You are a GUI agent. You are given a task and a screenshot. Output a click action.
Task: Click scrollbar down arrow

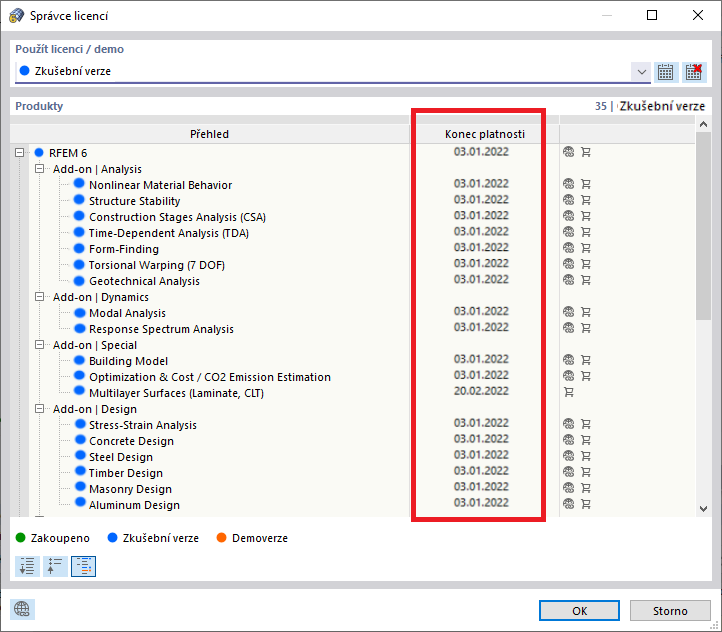point(703,509)
